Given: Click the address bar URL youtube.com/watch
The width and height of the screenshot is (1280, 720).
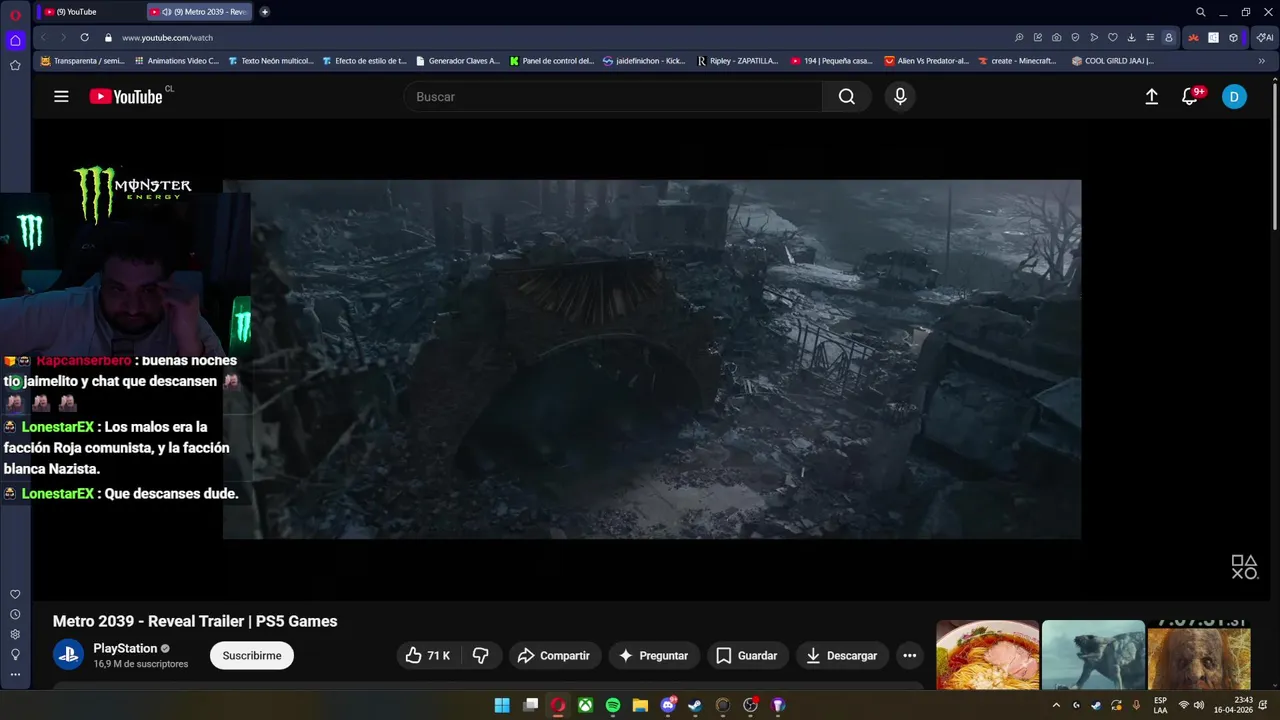Looking at the screenshot, I should 167,38.
